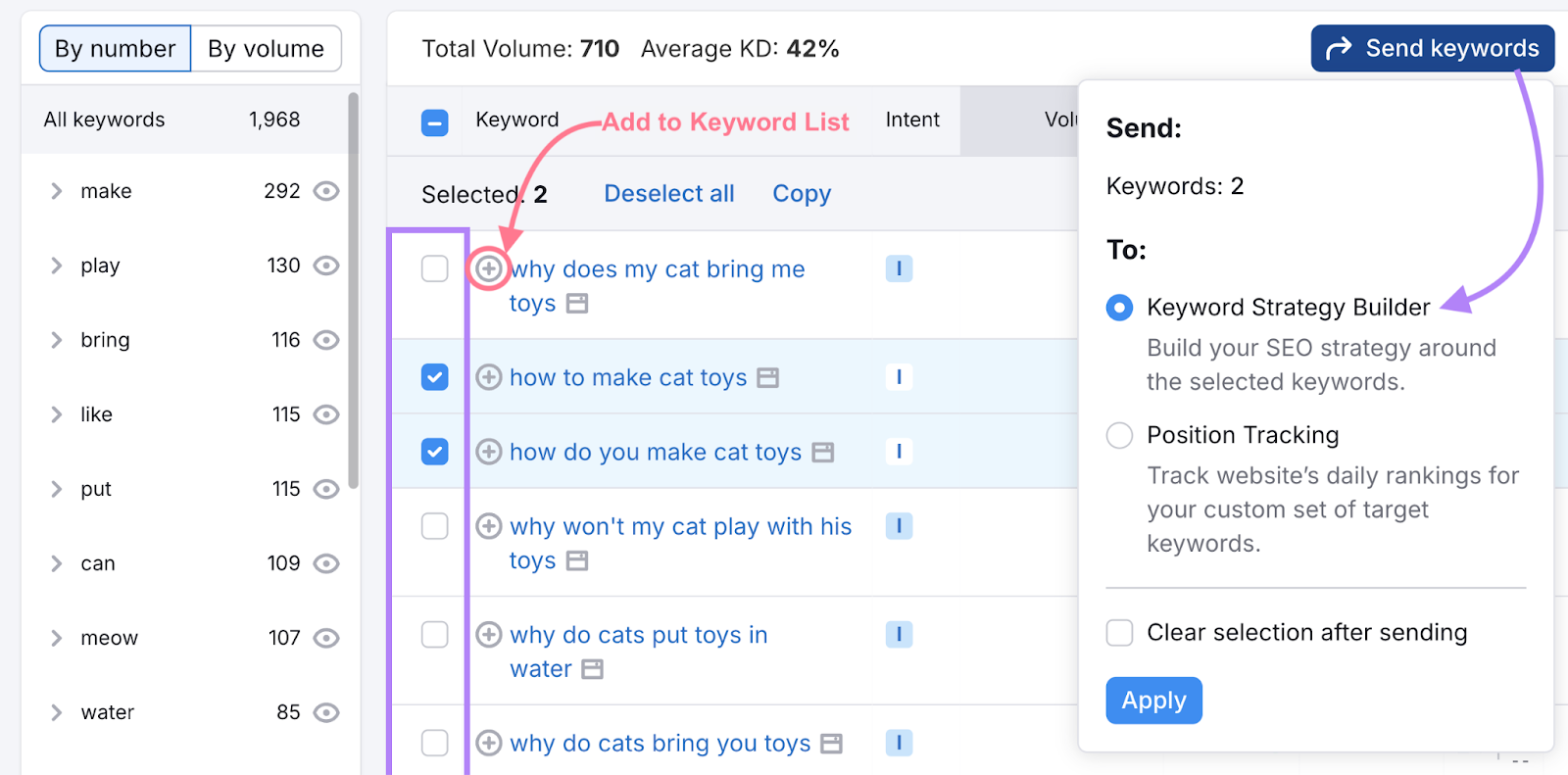
Task: Click intent badge for 'why do cats bring you toys'
Action: (899, 743)
